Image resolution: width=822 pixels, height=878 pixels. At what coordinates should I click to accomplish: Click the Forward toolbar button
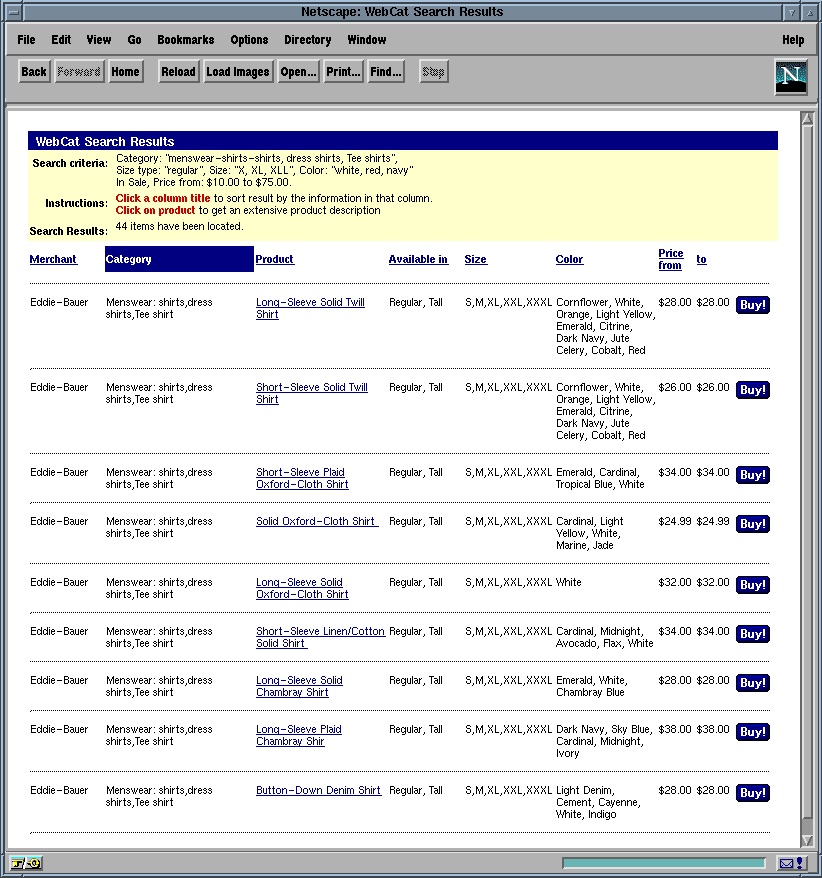(79, 72)
